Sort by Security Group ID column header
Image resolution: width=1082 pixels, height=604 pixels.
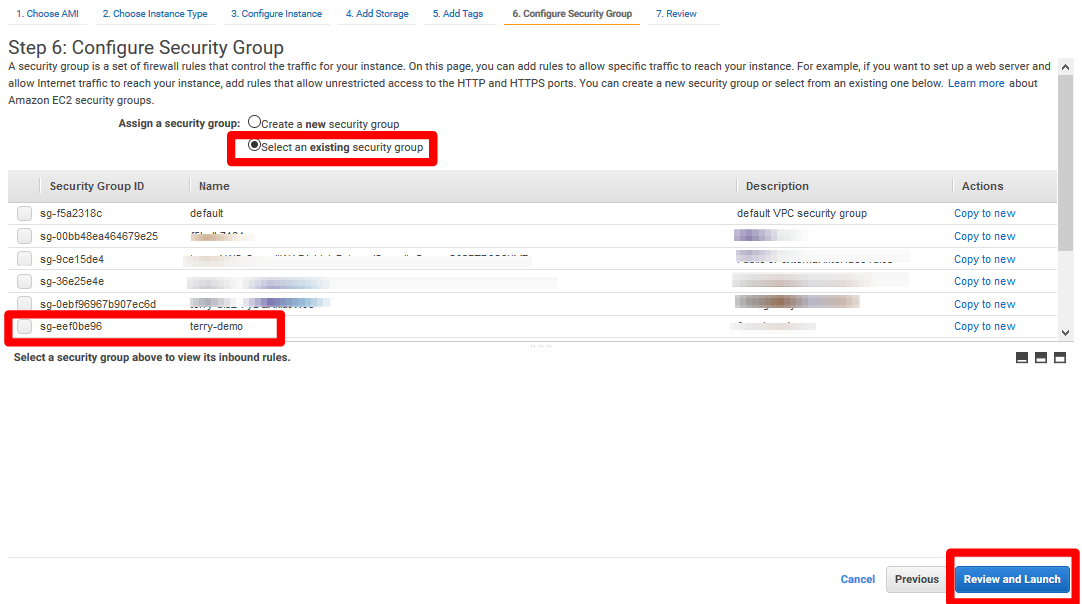point(97,186)
